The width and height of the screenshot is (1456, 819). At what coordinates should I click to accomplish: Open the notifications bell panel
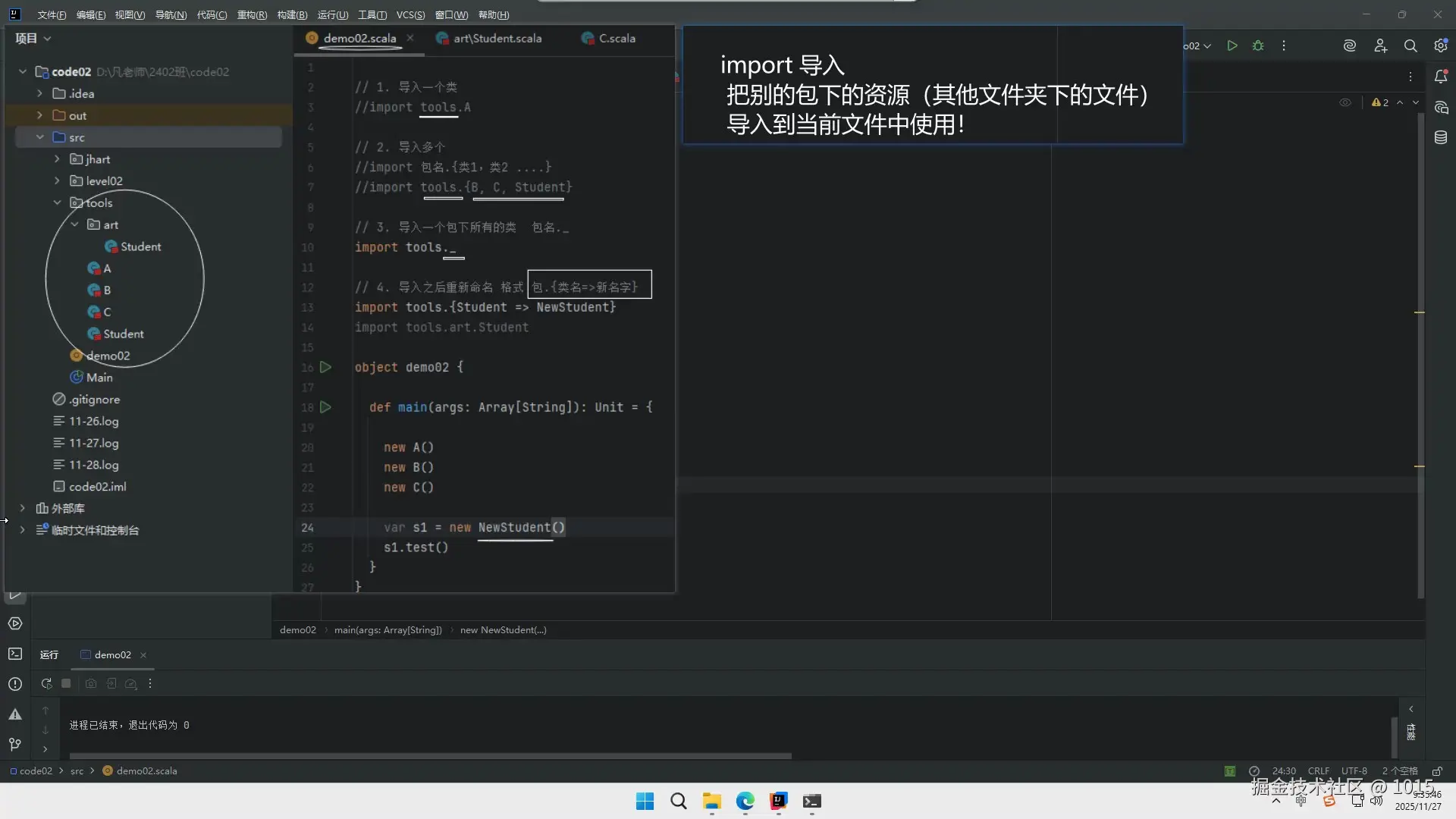click(1441, 77)
